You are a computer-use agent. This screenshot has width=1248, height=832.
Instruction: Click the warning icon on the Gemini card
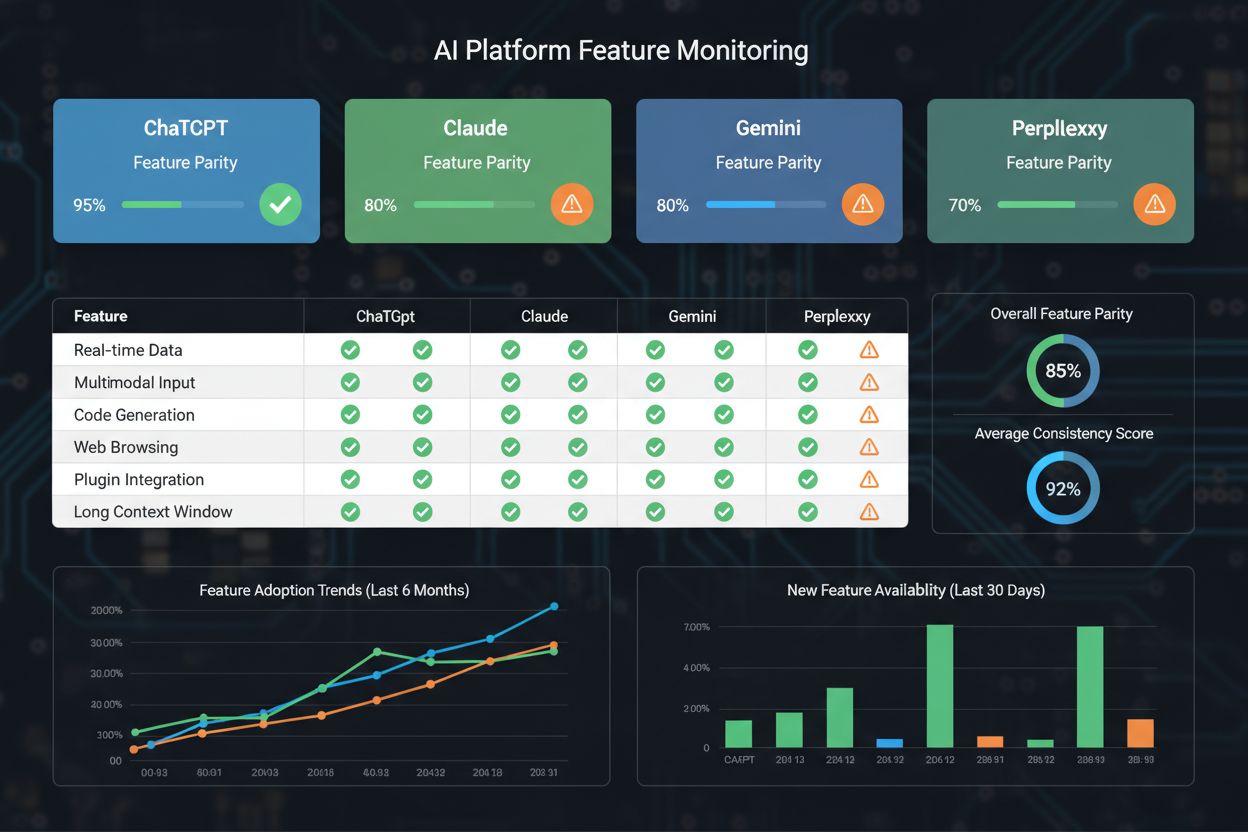(863, 205)
